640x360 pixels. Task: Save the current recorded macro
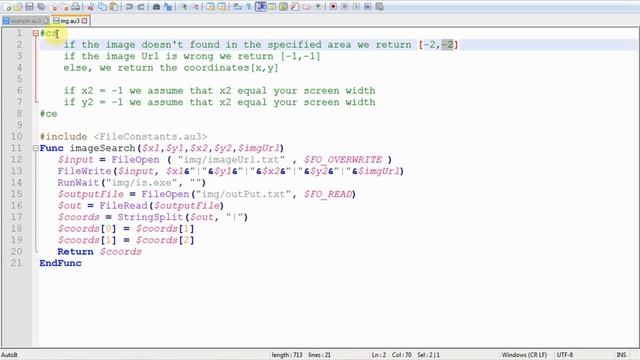(x=379, y=7)
